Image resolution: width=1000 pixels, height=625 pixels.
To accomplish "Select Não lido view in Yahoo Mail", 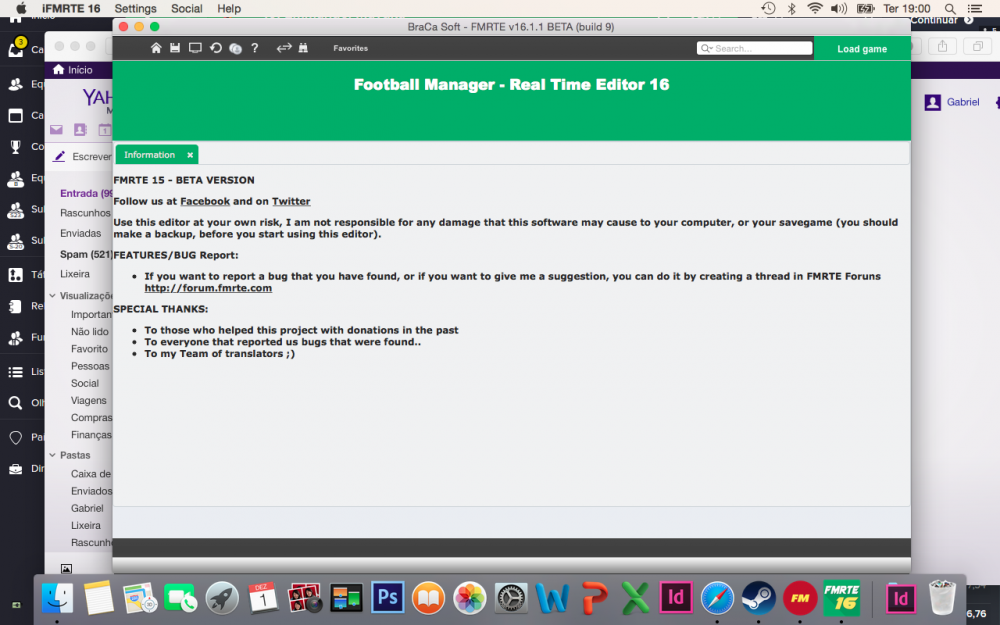I will pos(90,332).
